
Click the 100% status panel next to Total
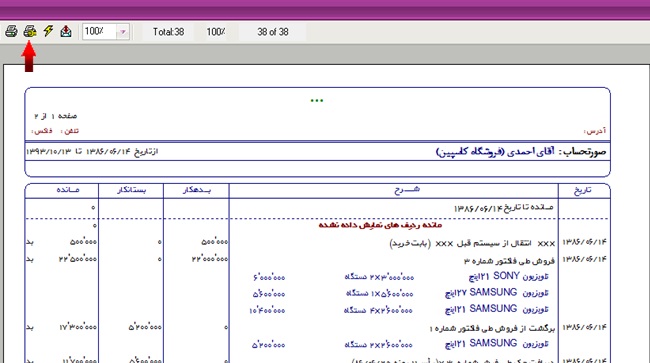(216, 32)
